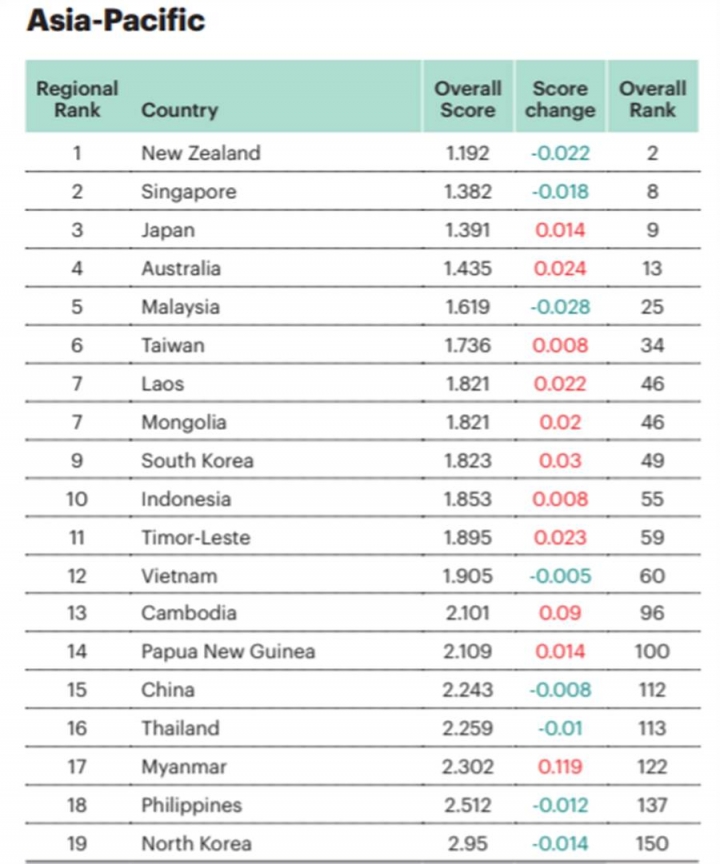The height and width of the screenshot is (864, 720).
Task: Click South Korea's score change 0.03
Action: (x=560, y=461)
